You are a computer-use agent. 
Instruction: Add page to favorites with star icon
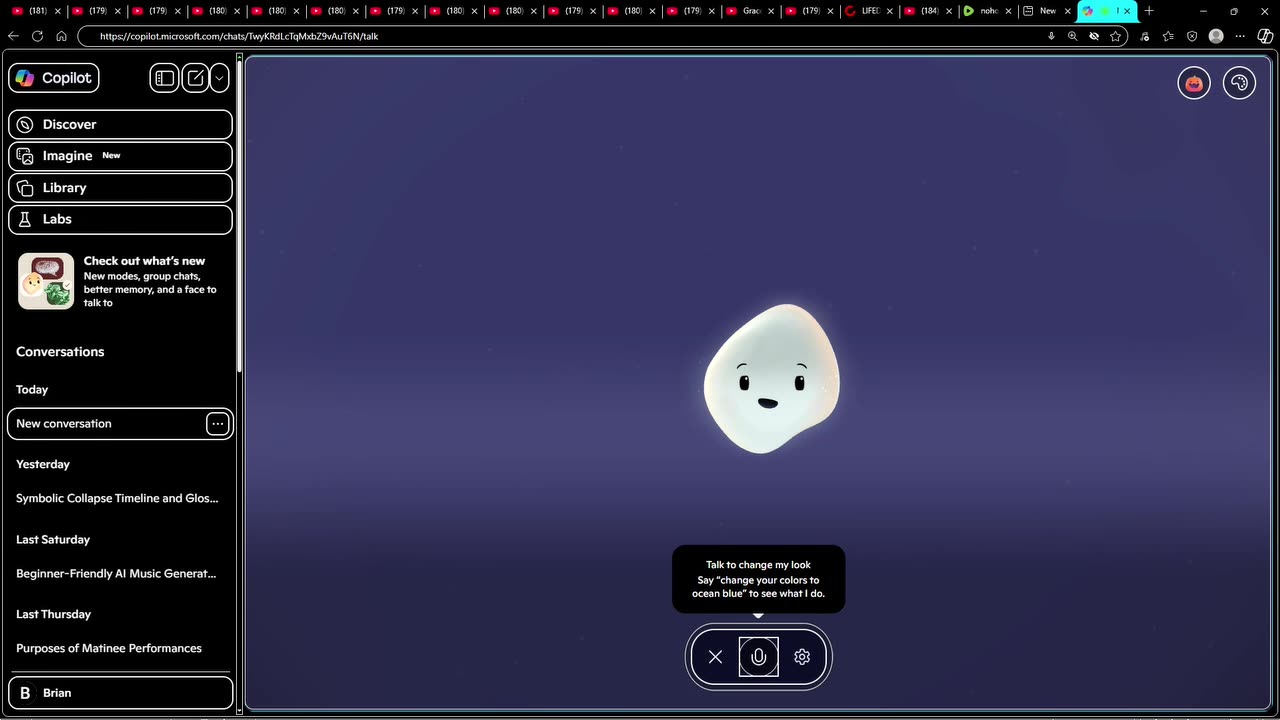click(1115, 36)
